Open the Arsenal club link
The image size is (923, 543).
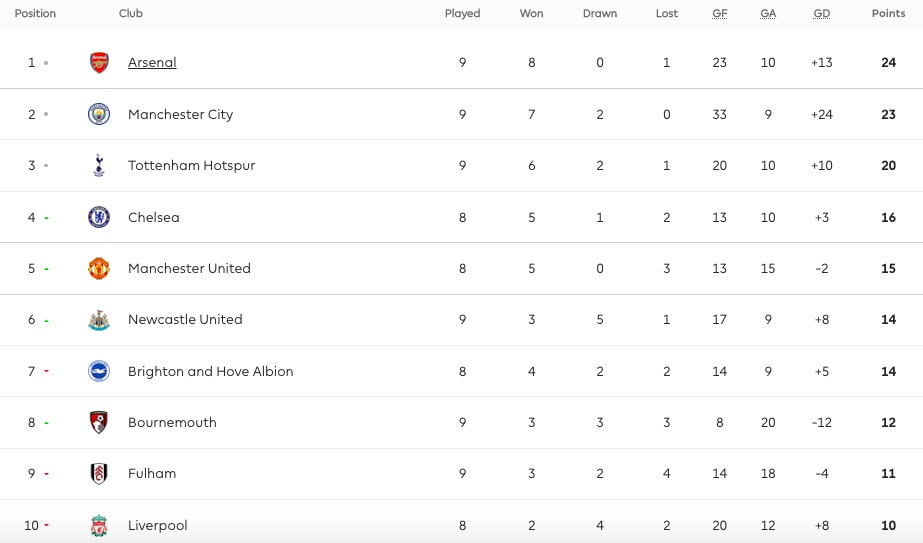(x=152, y=62)
